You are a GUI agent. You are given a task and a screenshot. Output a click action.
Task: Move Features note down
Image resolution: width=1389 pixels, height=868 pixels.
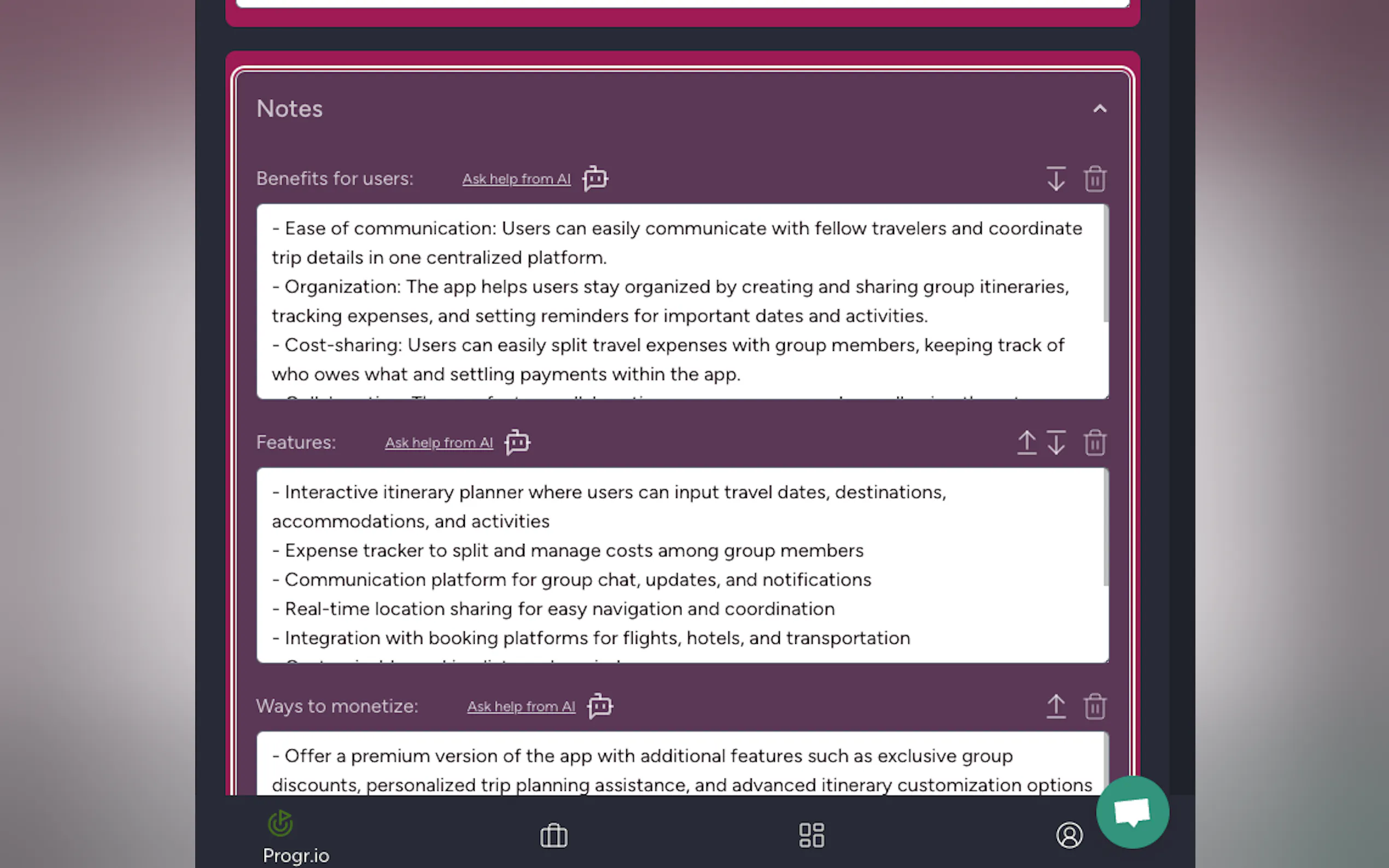(x=1055, y=443)
